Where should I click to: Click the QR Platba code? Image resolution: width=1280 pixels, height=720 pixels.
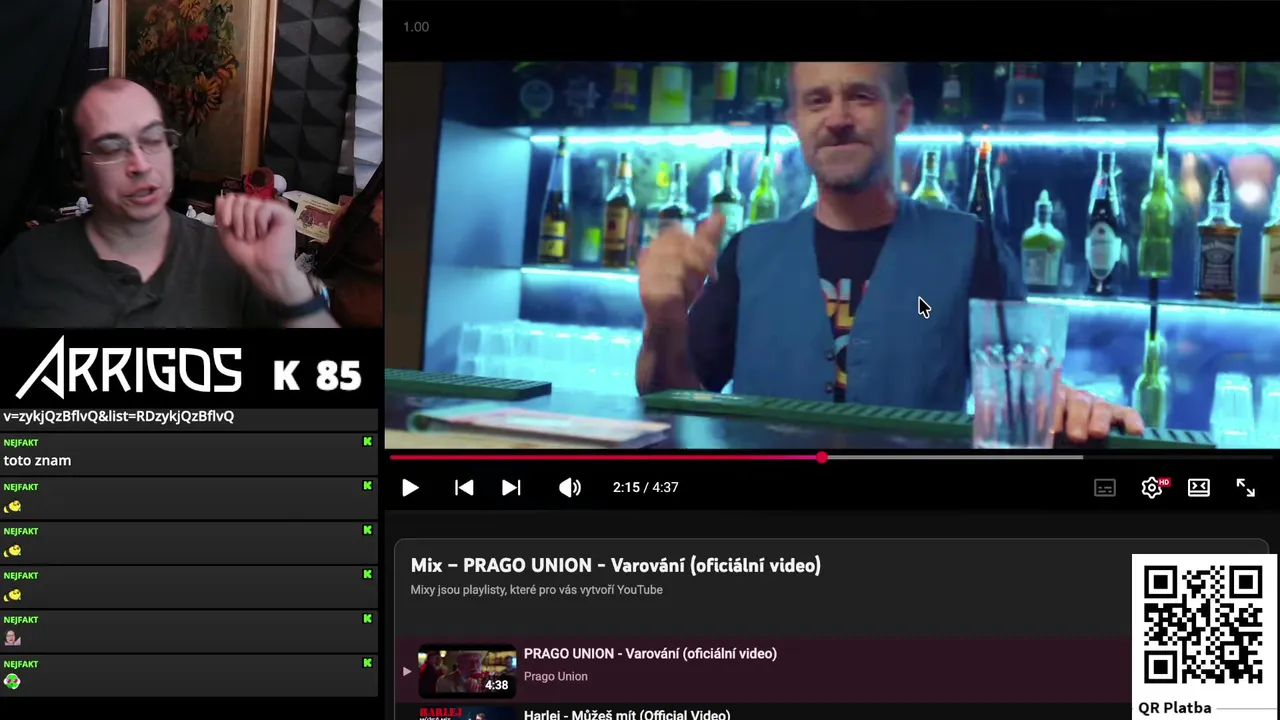click(1203, 626)
